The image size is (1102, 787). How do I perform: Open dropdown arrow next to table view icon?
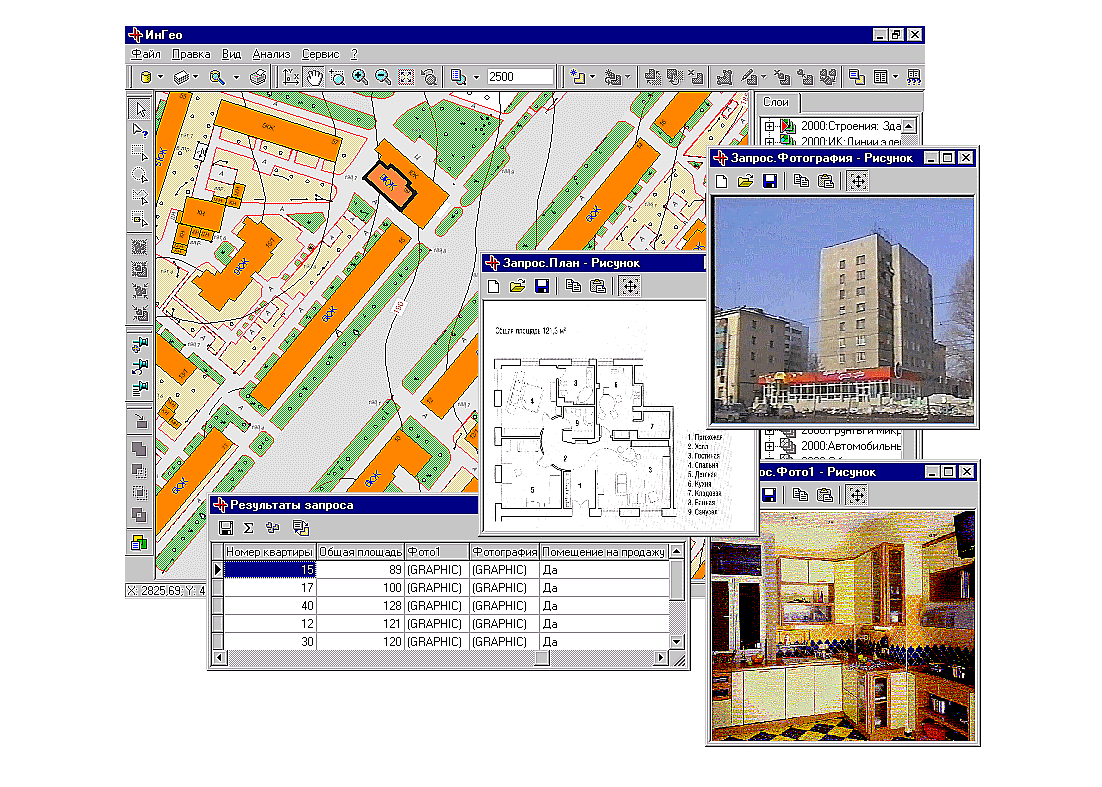895,77
